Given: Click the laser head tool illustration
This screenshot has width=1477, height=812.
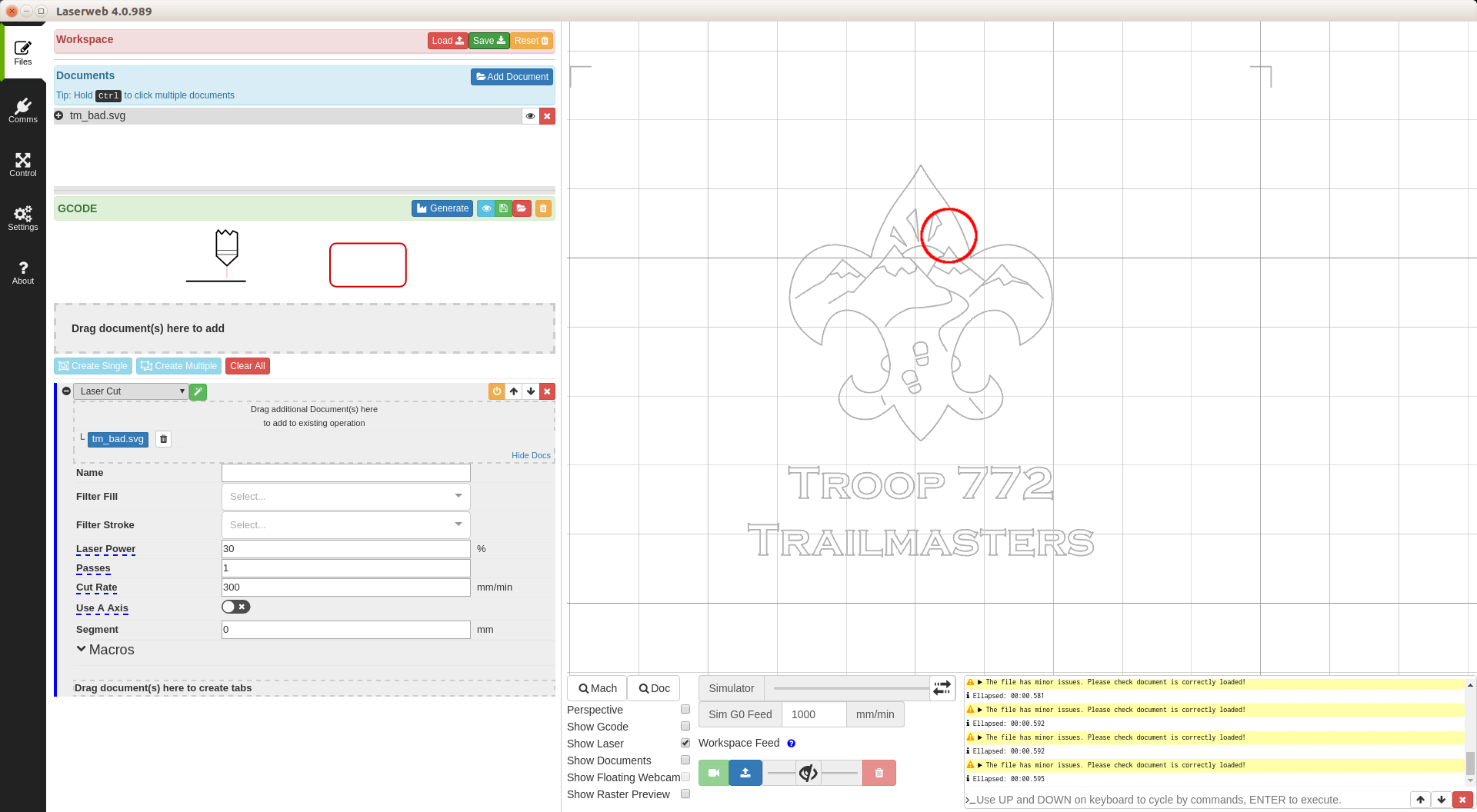Looking at the screenshot, I should coord(226,248).
